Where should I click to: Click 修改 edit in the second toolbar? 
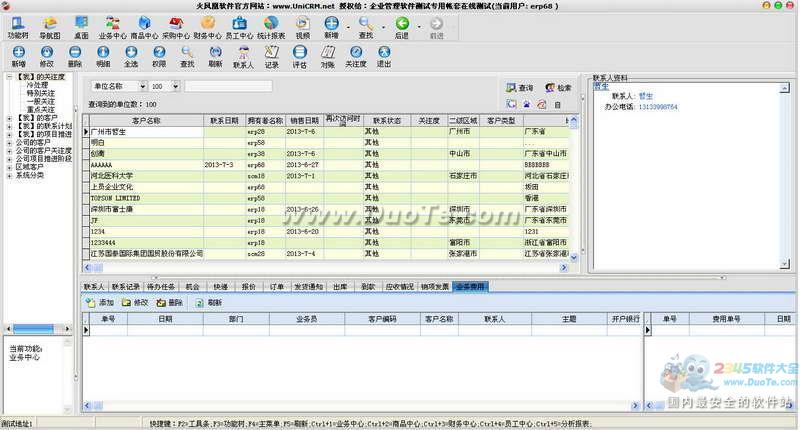pos(46,57)
